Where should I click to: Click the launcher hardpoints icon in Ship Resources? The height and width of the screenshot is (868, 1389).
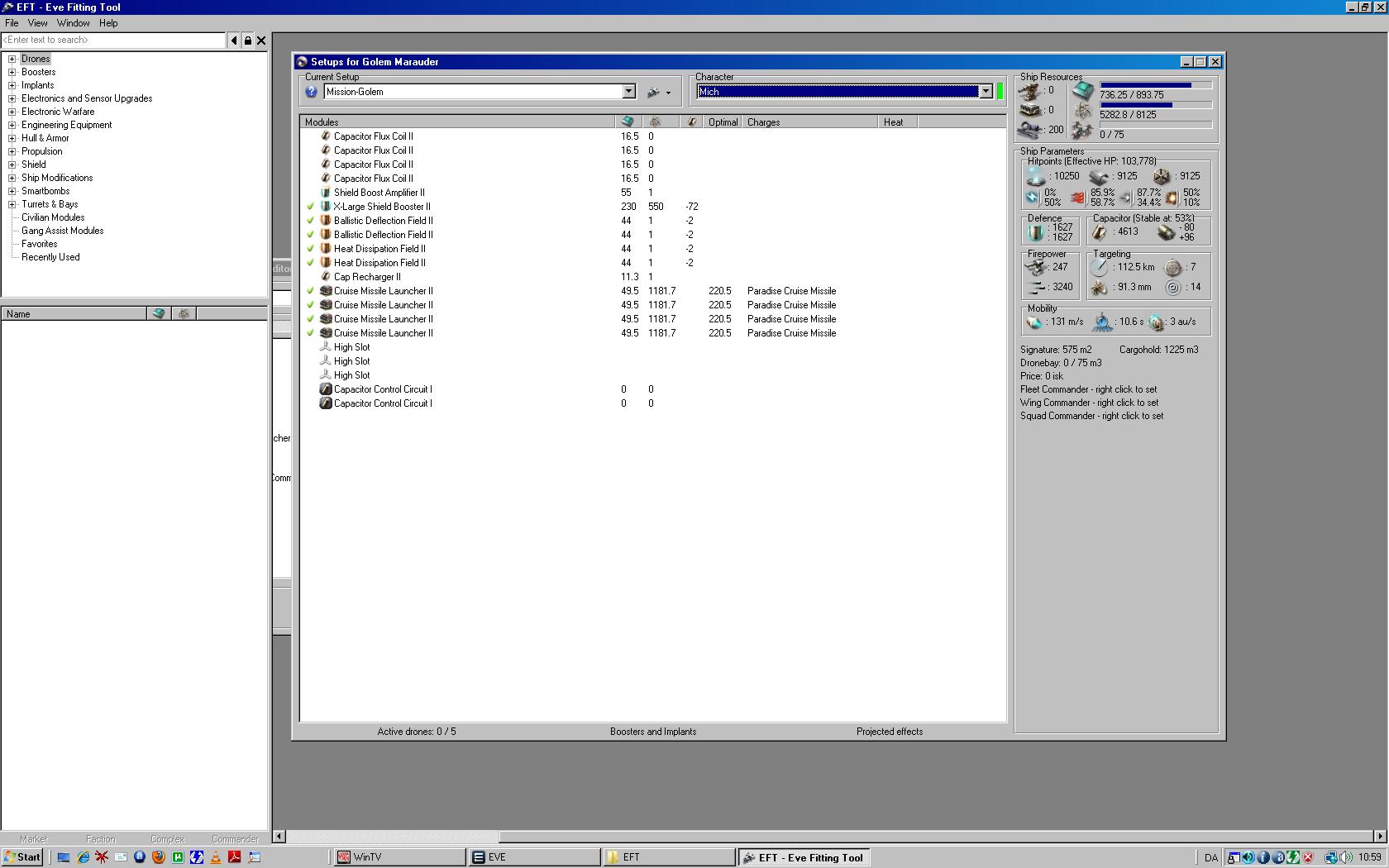pyautogui.click(x=1030, y=110)
